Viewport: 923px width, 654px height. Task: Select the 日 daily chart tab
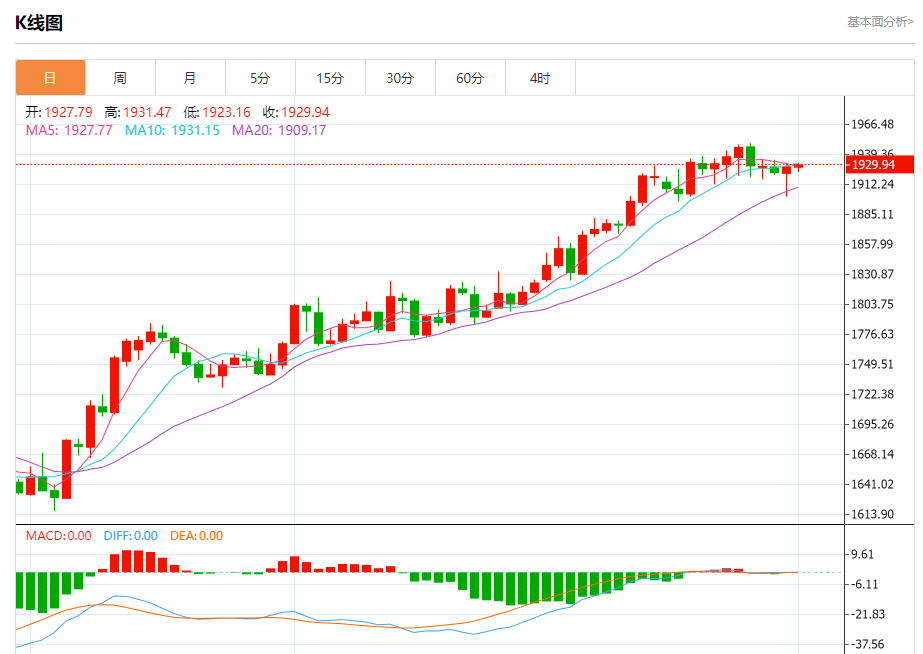tap(50, 78)
